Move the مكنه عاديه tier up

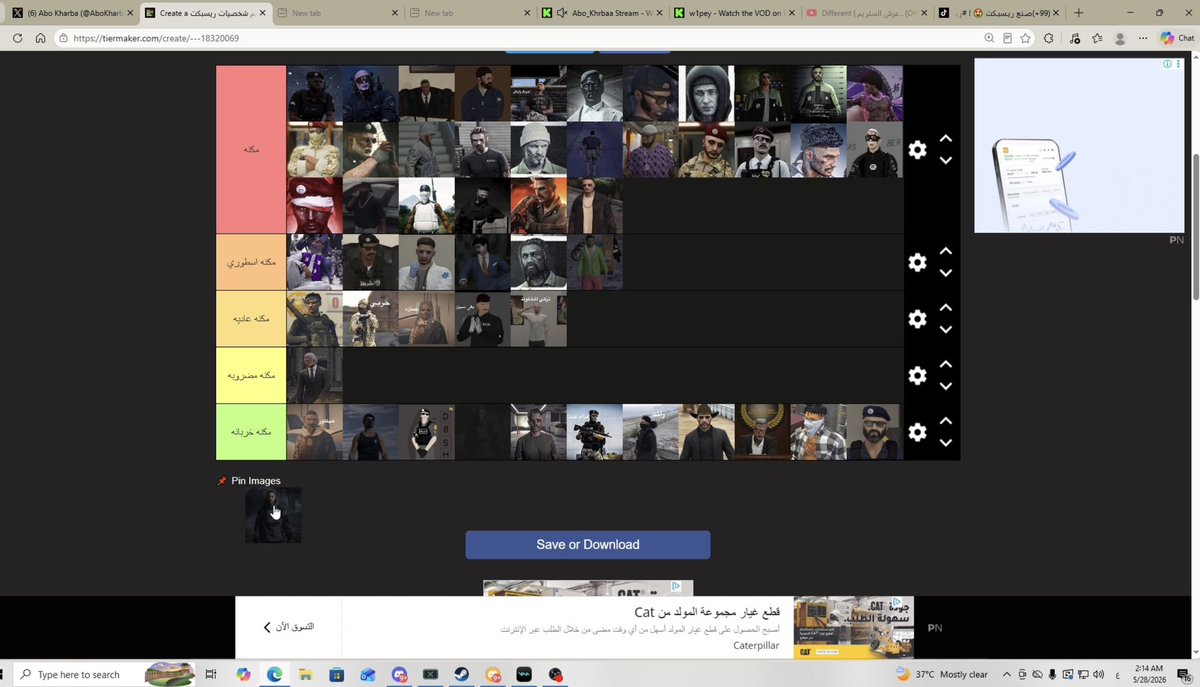[x=946, y=308]
